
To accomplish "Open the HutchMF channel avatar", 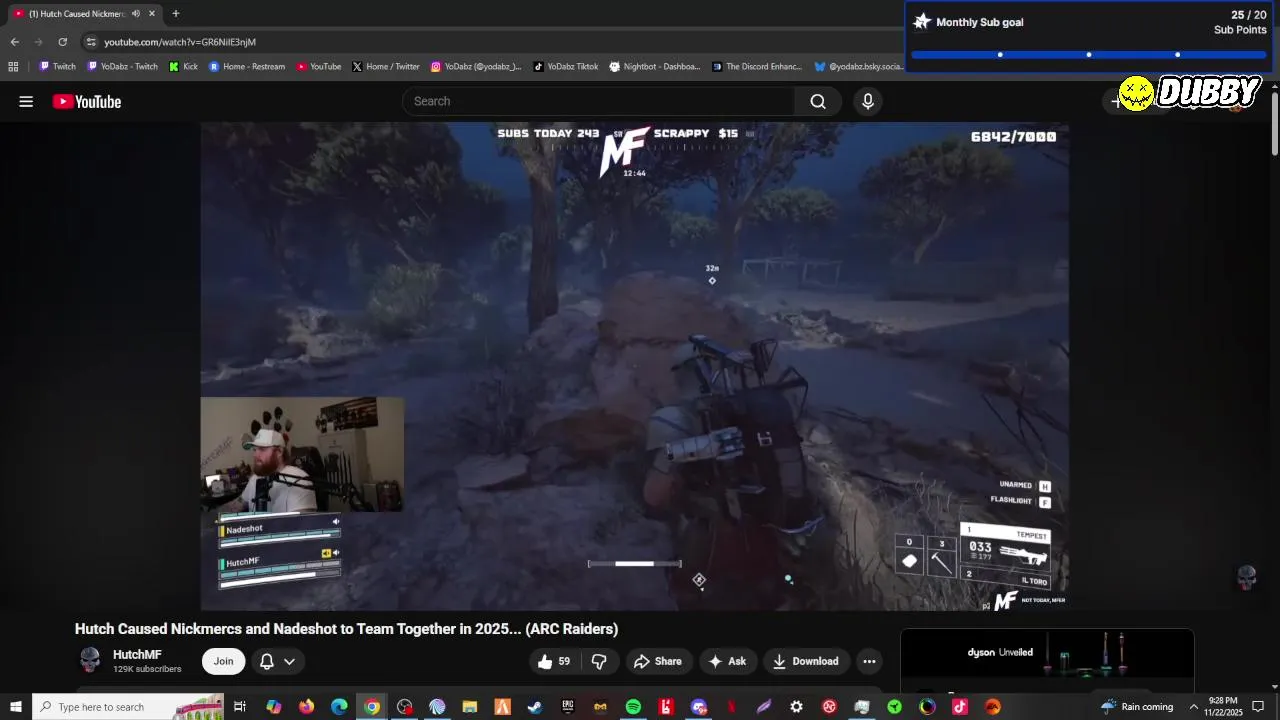I will 90,660.
